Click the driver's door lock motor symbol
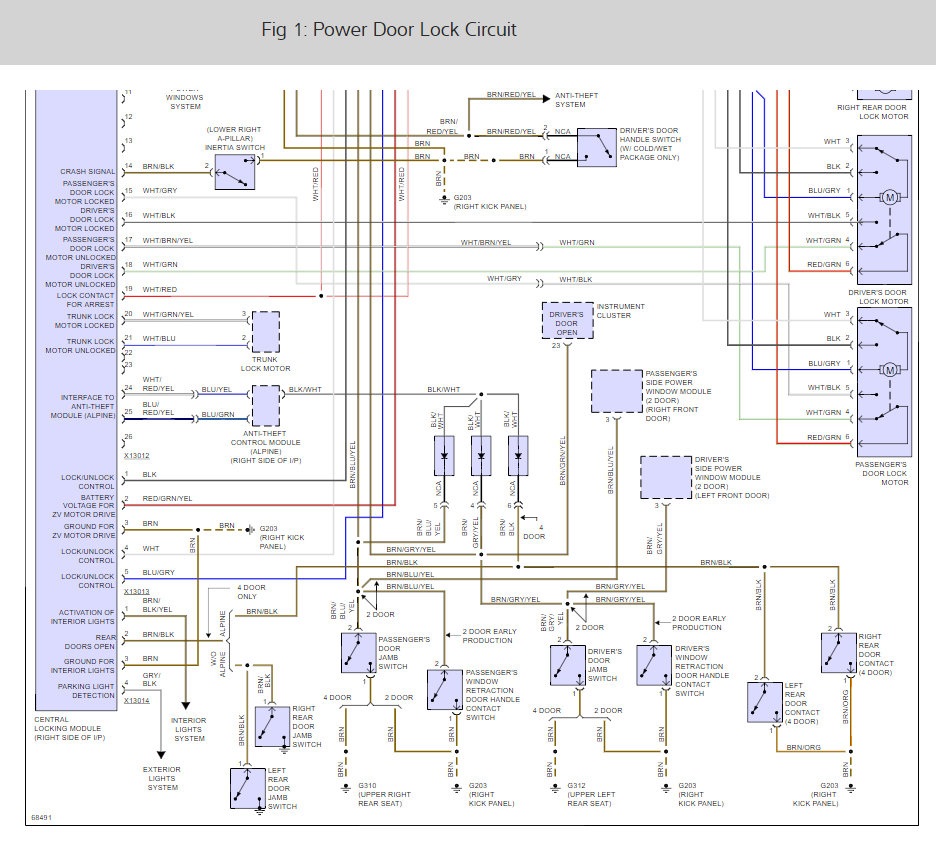Viewport: 936px width, 845px height. point(885,210)
